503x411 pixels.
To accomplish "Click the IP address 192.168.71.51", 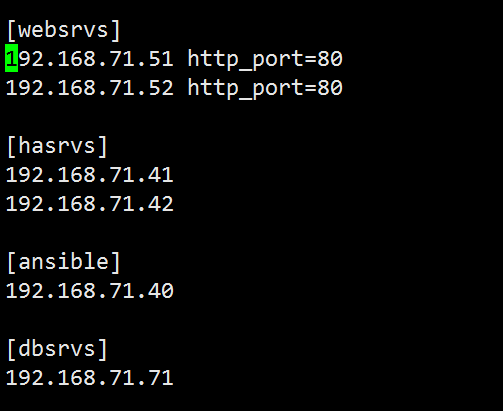I will 89,59.
